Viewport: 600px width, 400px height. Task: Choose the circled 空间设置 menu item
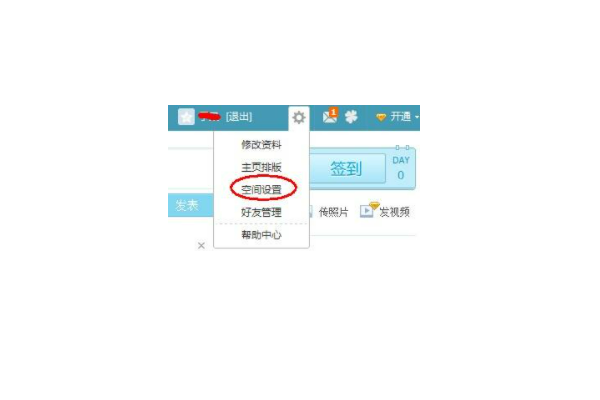click(261, 189)
